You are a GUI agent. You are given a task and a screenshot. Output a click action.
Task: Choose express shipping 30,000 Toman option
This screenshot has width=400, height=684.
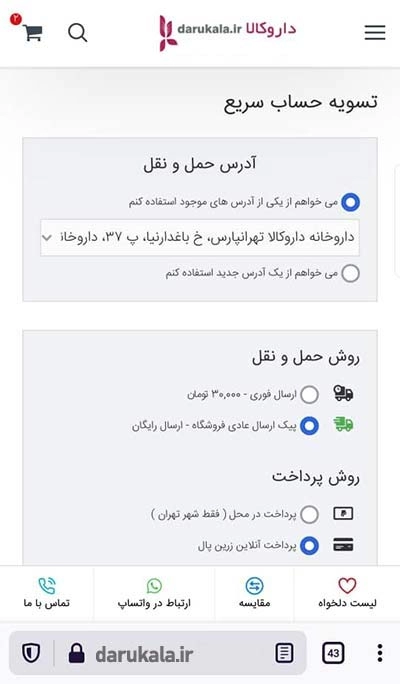(x=309, y=394)
